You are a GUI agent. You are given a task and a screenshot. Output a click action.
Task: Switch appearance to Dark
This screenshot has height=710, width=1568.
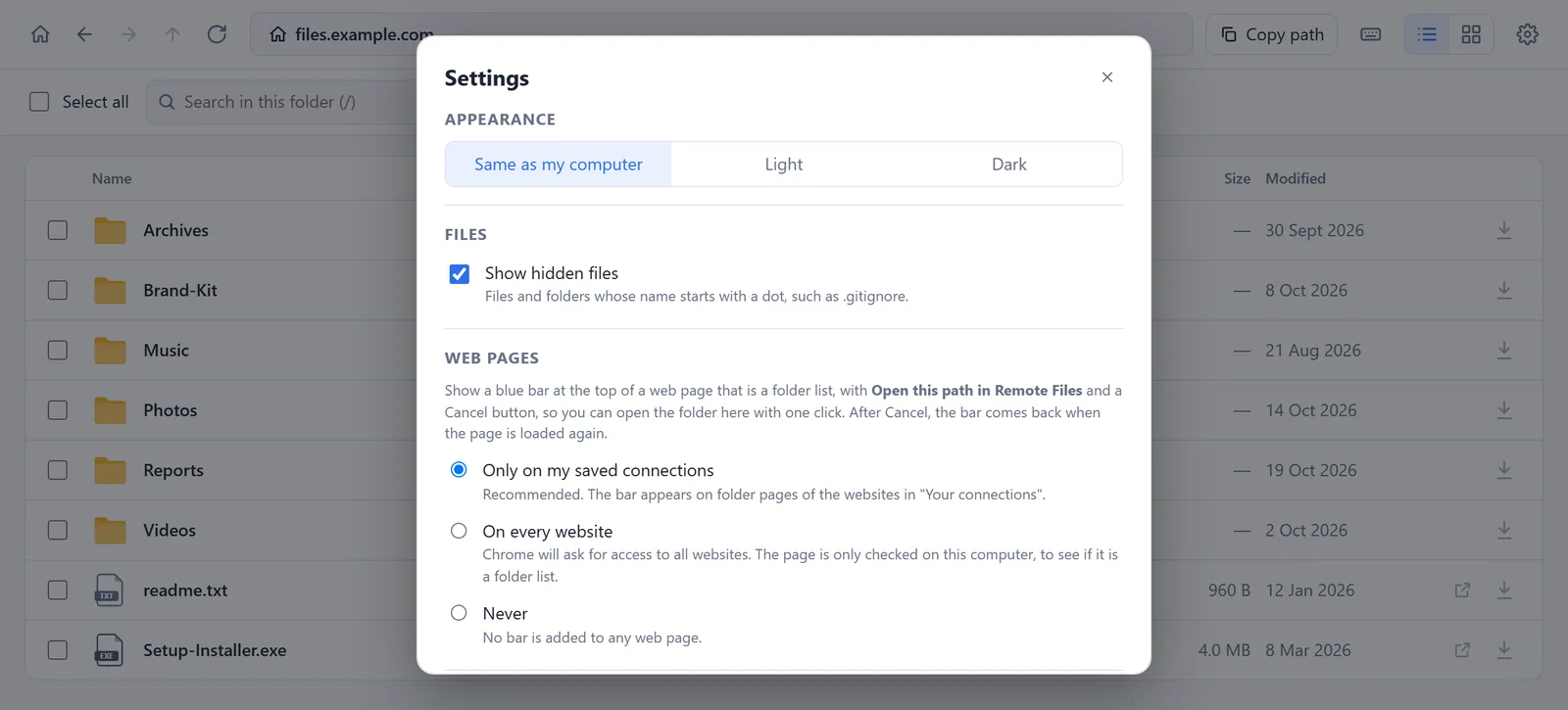point(1009,165)
